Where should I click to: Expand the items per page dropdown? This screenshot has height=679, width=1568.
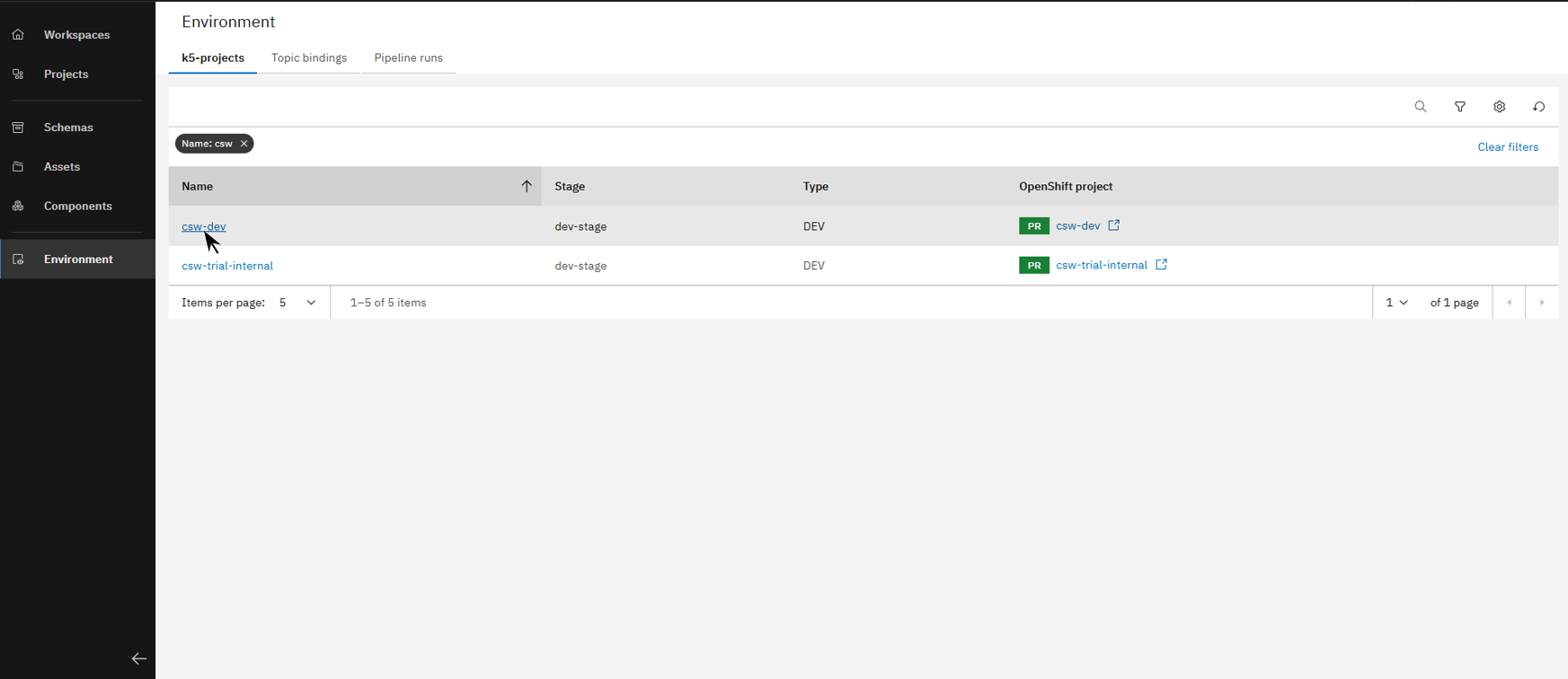(297, 303)
